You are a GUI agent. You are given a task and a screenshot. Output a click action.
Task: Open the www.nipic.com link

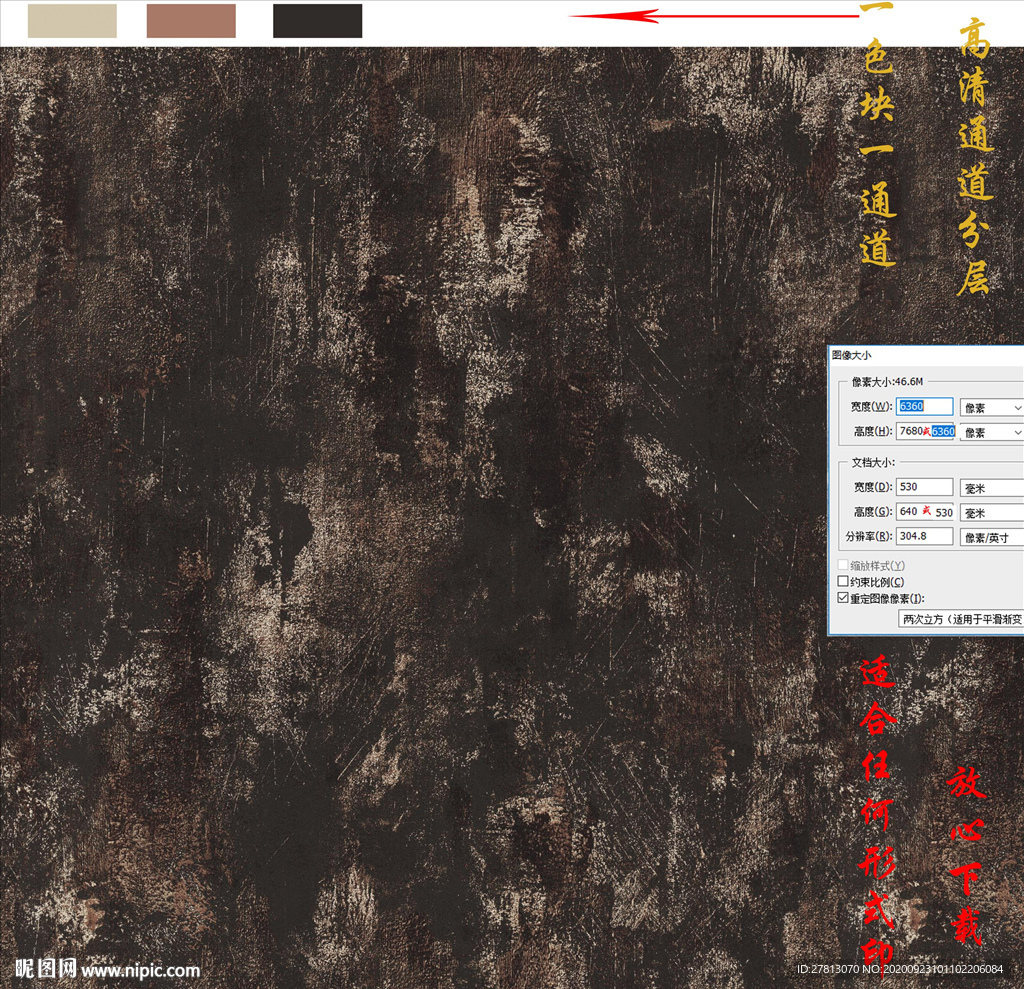(141, 970)
